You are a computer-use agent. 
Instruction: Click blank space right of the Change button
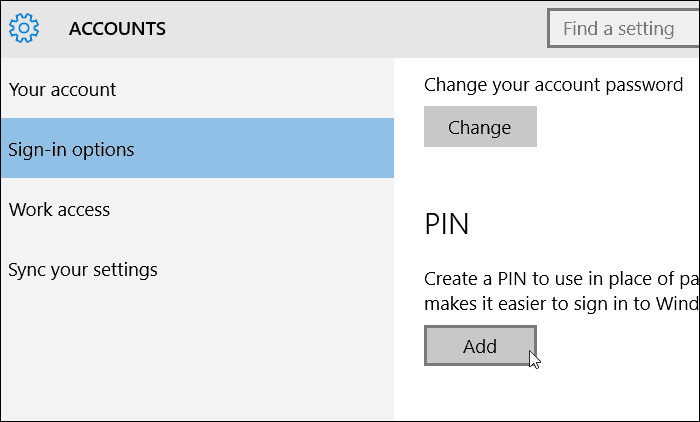pyautogui.click(x=618, y=127)
